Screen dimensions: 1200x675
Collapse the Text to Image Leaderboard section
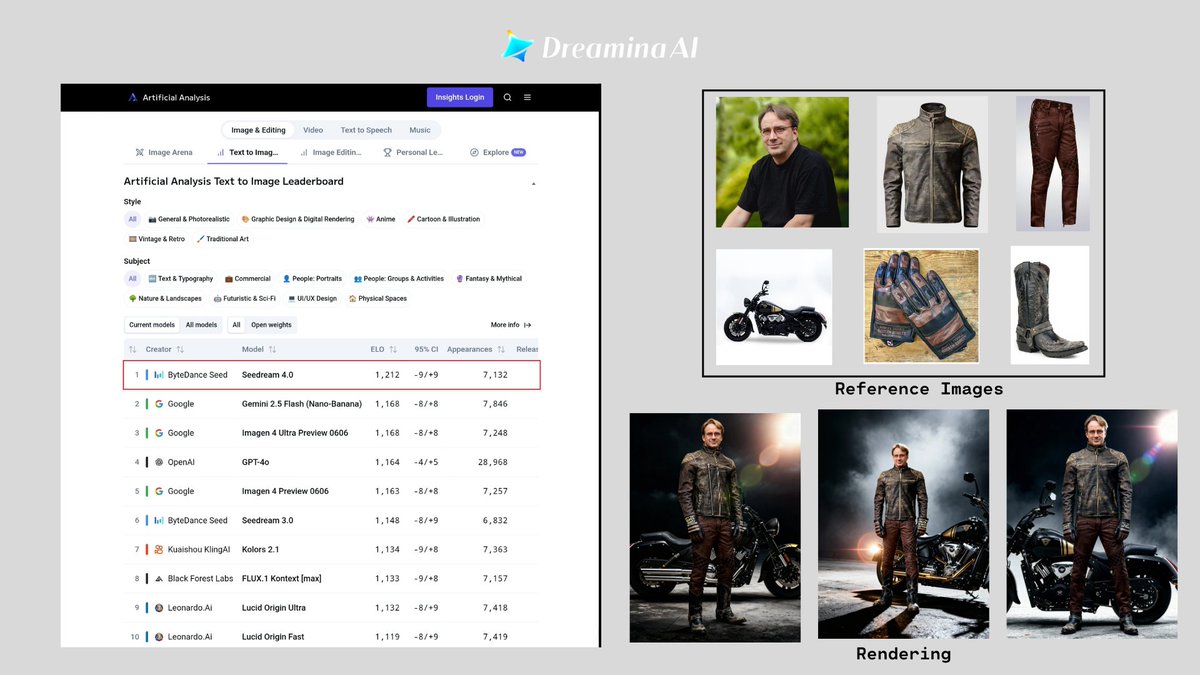point(533,183)
